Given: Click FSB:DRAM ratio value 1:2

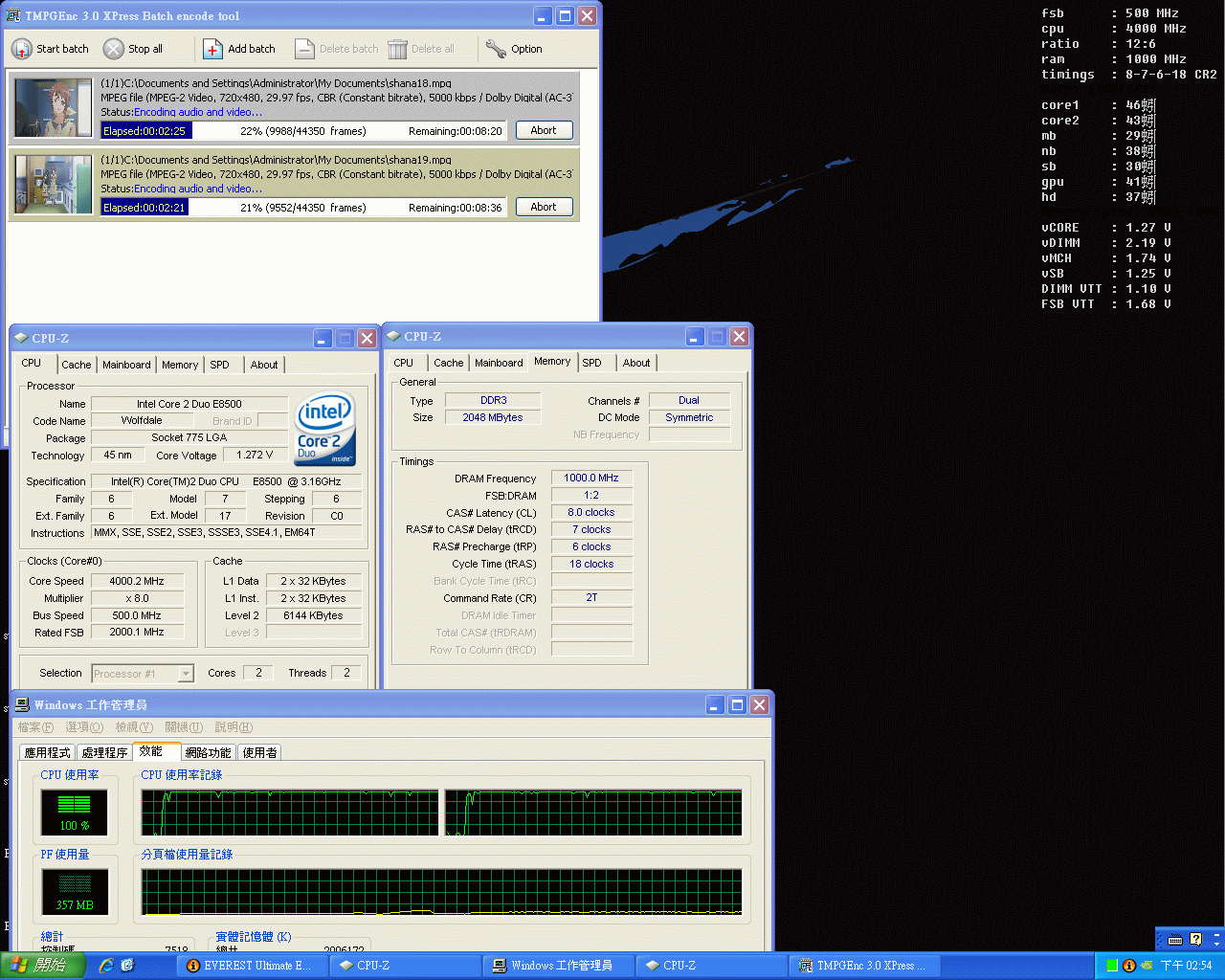Looking at the screenshot, I should [x=591, y=495].
